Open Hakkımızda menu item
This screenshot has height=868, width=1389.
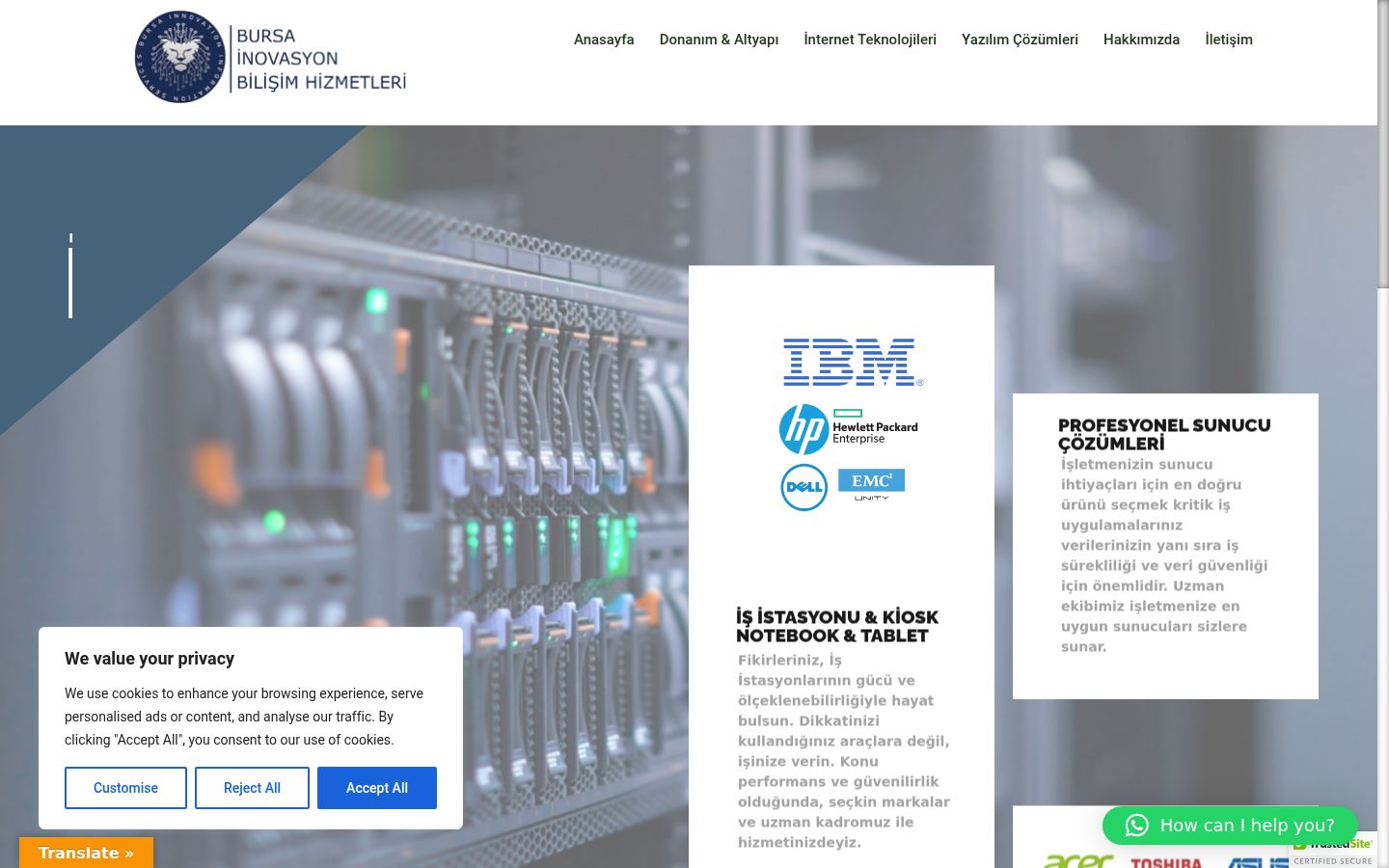pyautogui.click(x=1141, y=40)
